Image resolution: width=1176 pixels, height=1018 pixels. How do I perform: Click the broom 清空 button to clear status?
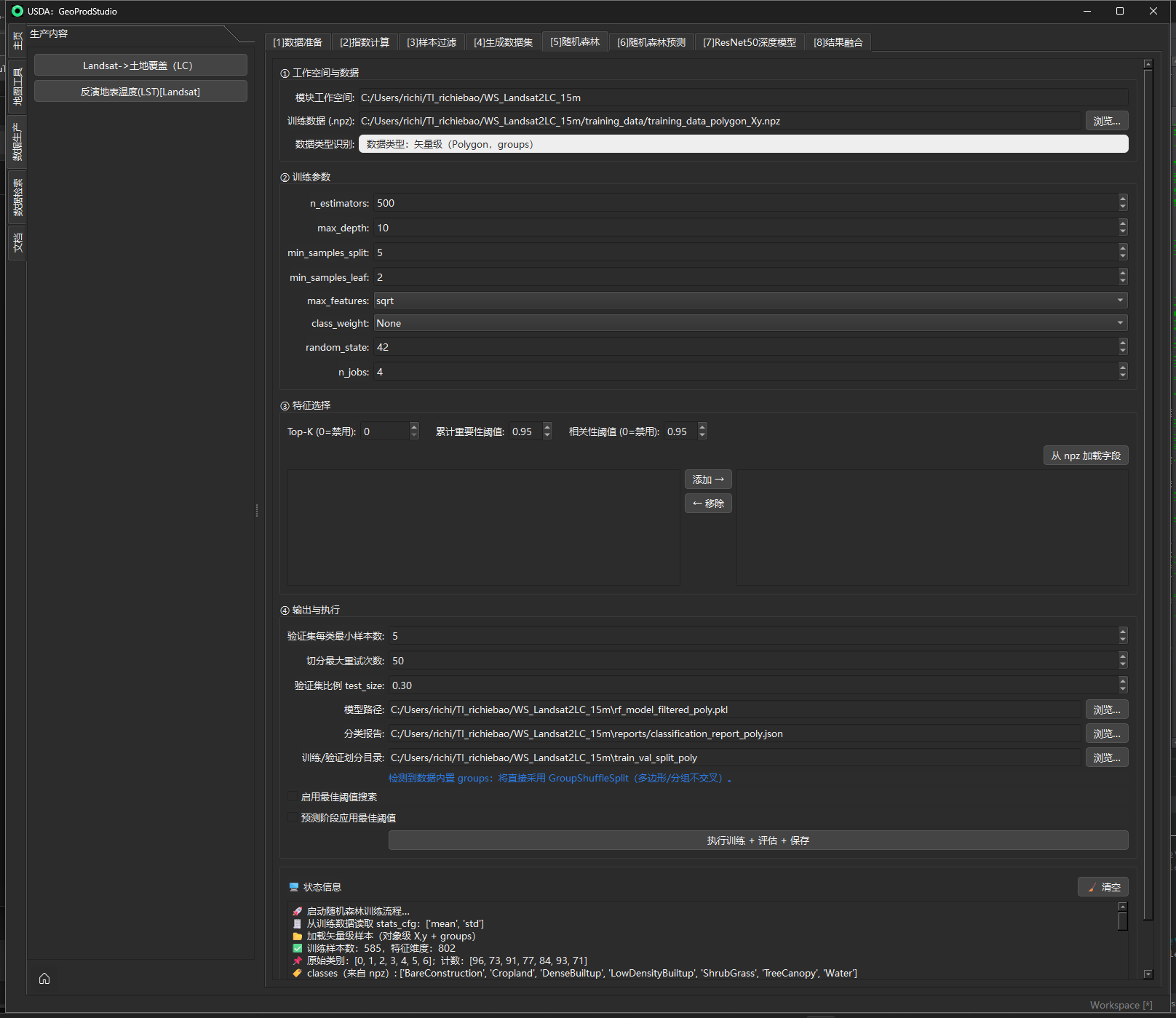(x=1103, y=887)
